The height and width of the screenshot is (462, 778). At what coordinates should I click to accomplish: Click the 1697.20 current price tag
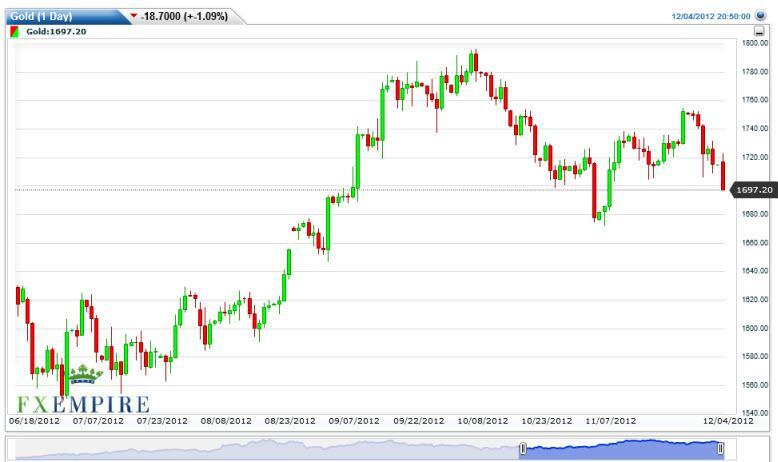click(754, 189)
